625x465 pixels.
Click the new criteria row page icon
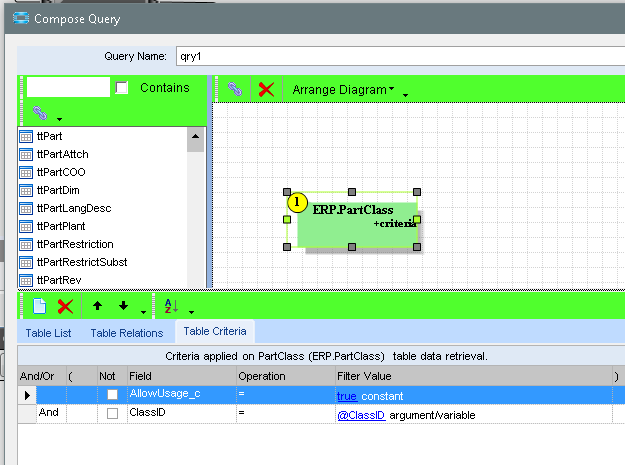coord(39,306)
